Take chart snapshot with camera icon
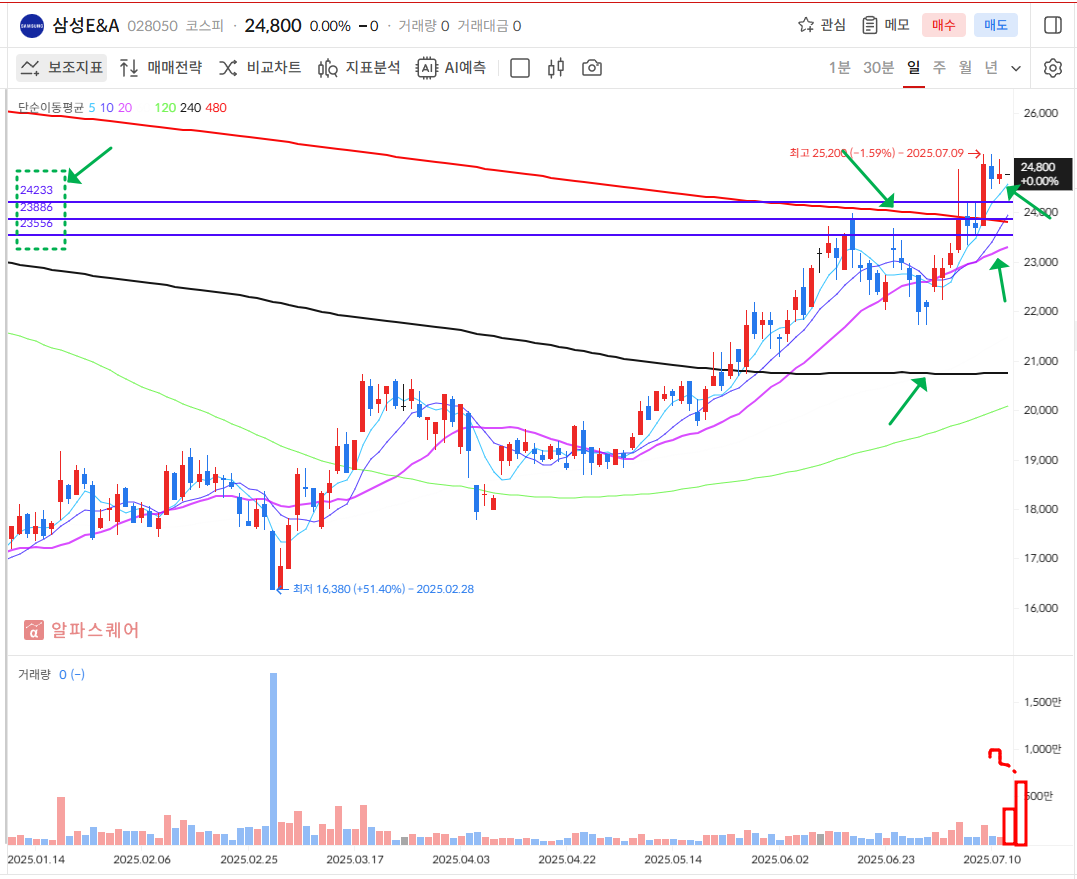Screen dimensions: 1077x879 591,68
